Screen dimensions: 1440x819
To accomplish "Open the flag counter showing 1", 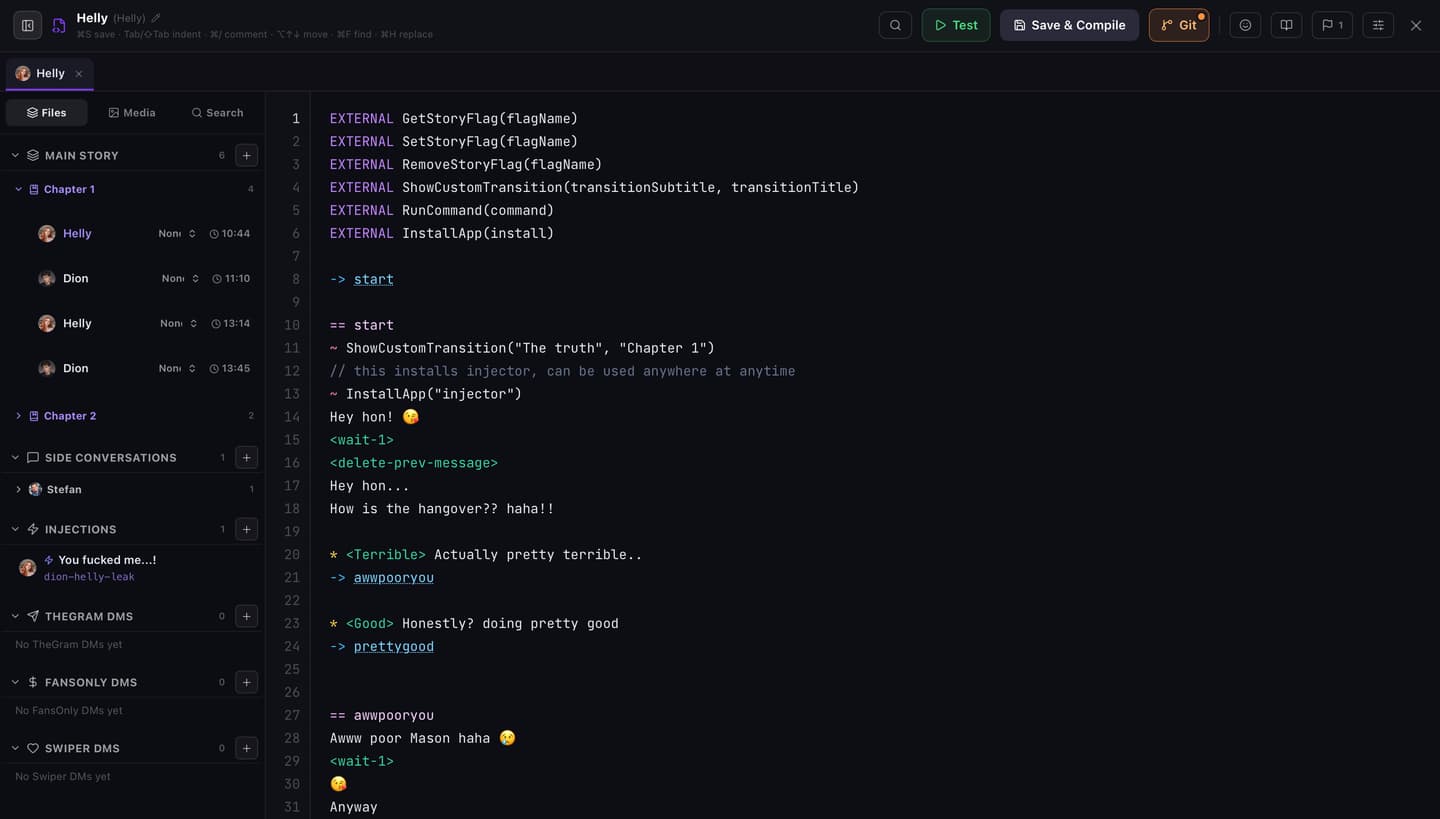I will pos(1332,25).
